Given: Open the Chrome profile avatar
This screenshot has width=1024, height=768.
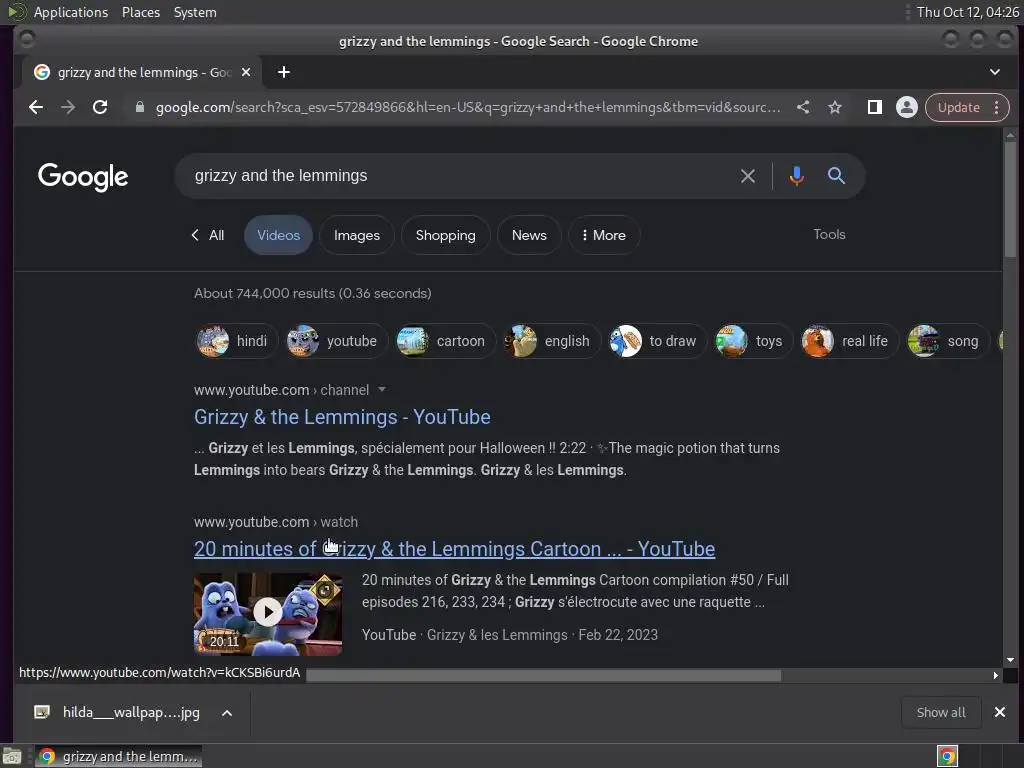Looking at the screenshot, I should (906, 107).
